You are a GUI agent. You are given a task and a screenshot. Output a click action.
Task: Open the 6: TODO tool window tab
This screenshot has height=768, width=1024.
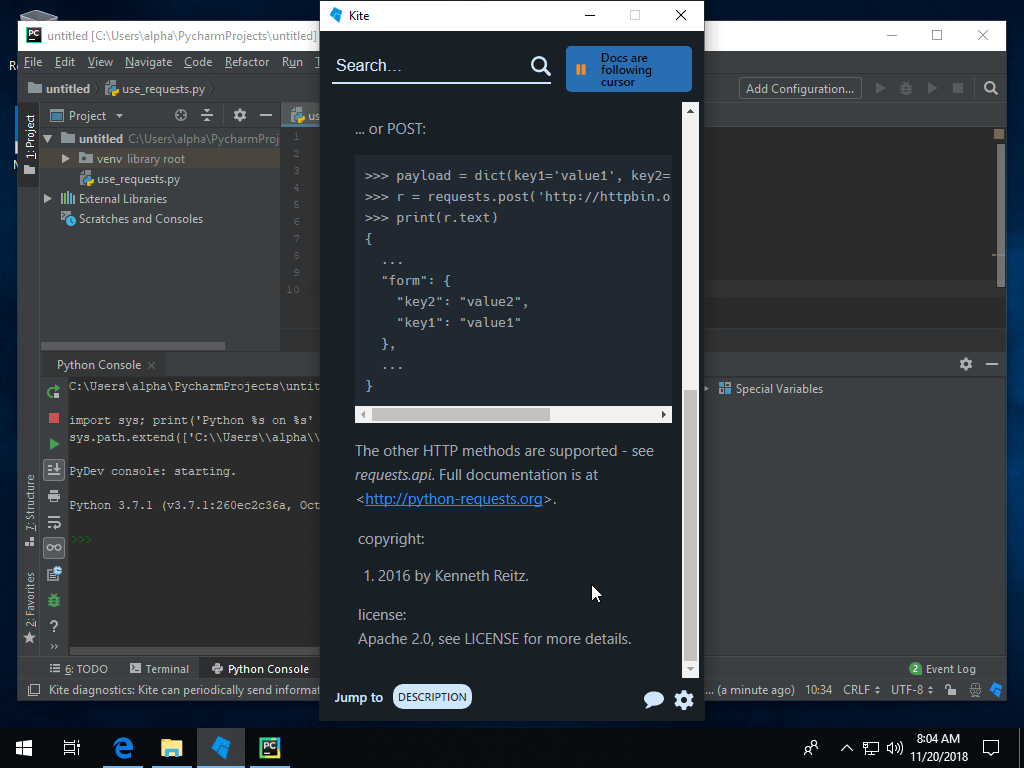[x=79, y=669]
